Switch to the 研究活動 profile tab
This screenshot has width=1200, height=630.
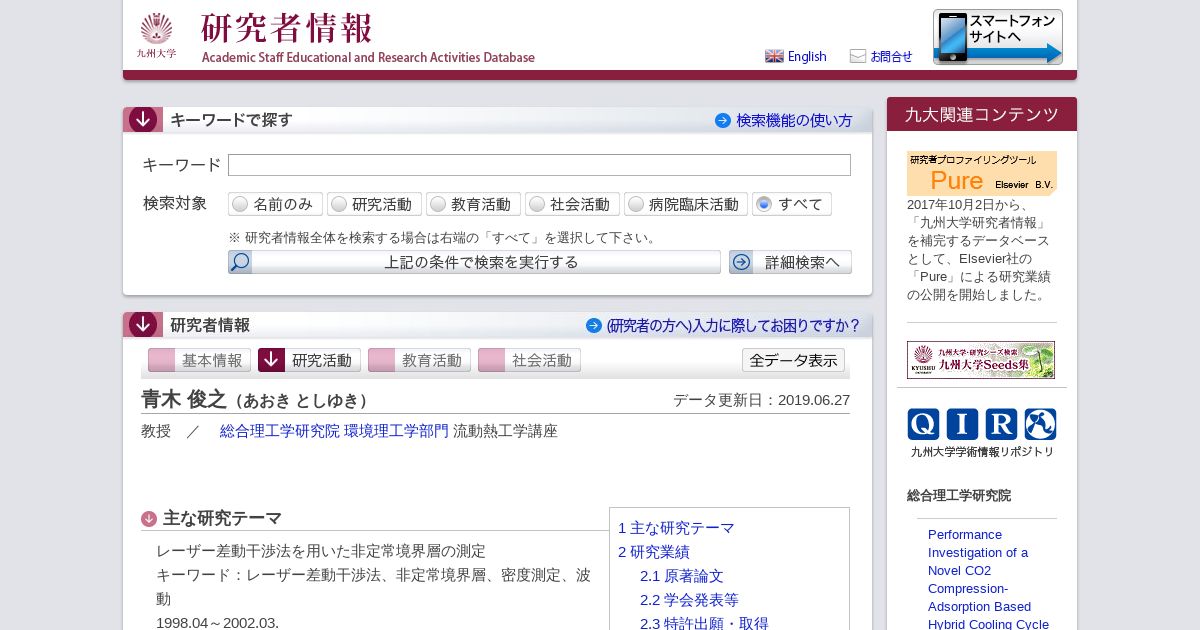pos(309,360)
